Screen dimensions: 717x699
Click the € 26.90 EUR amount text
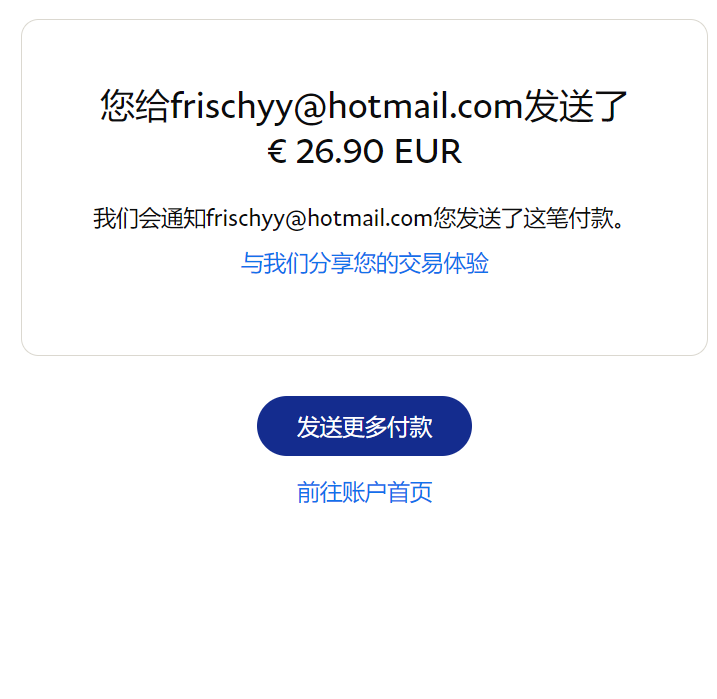pyautogui.click(x=364, y=151)
